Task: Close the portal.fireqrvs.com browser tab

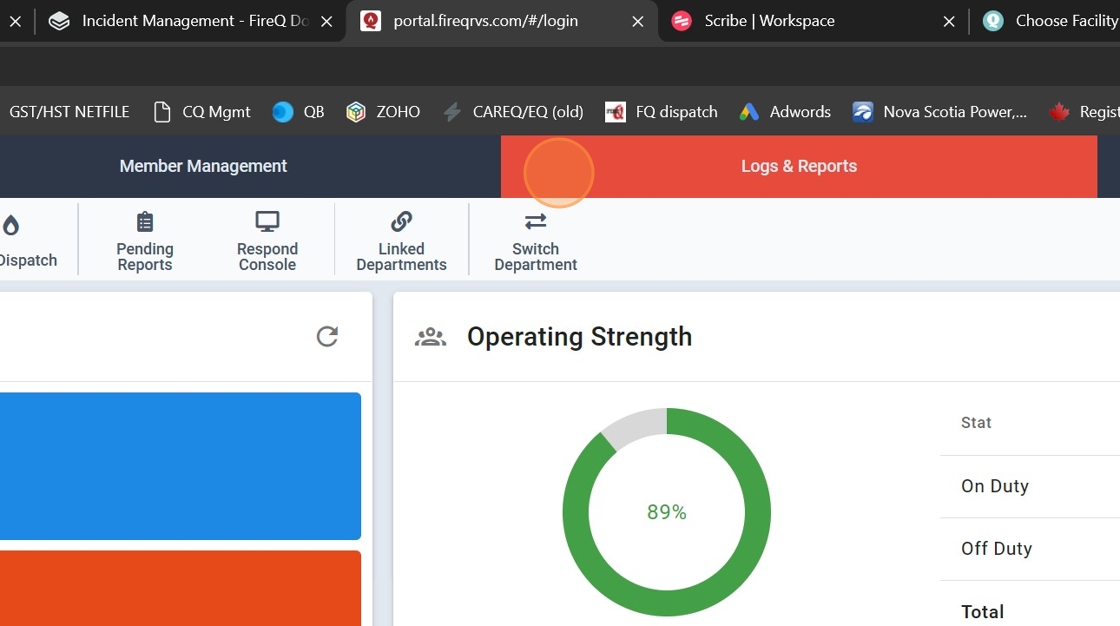Action: (x=638, y=21)
